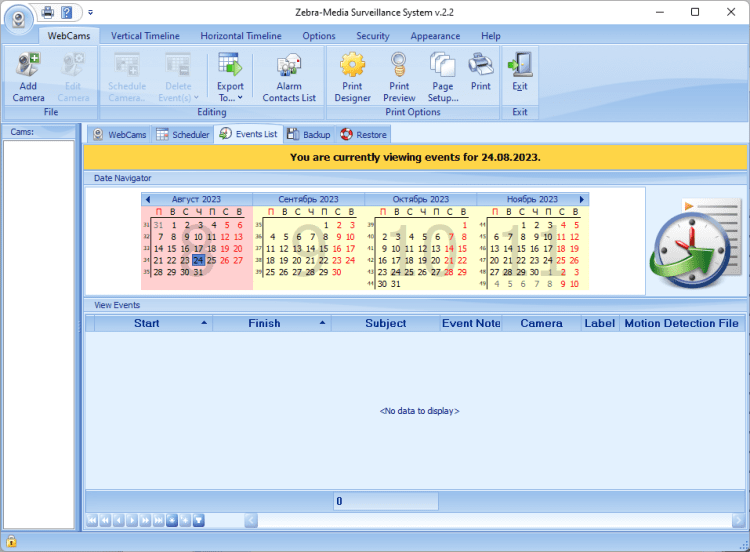Screen dimensions: 750x552
Task: Click the Motion Detection File column header
Action: tap(682, 323)
